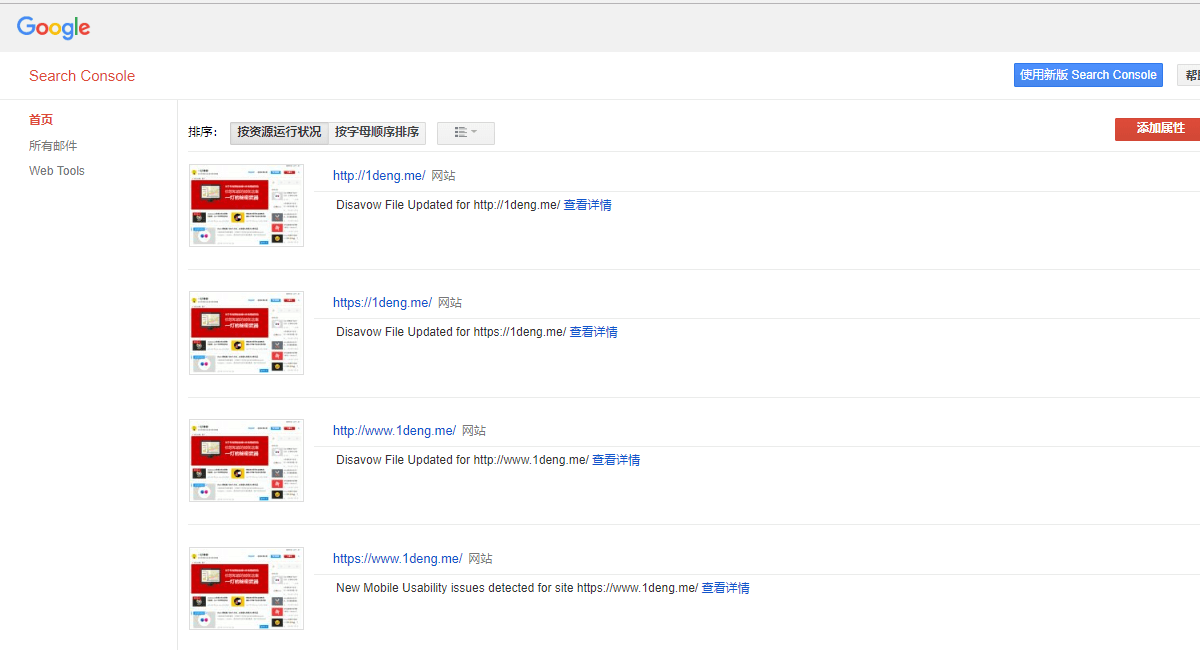Click thumbnail for https://www.1deng.me/ site

246,588
